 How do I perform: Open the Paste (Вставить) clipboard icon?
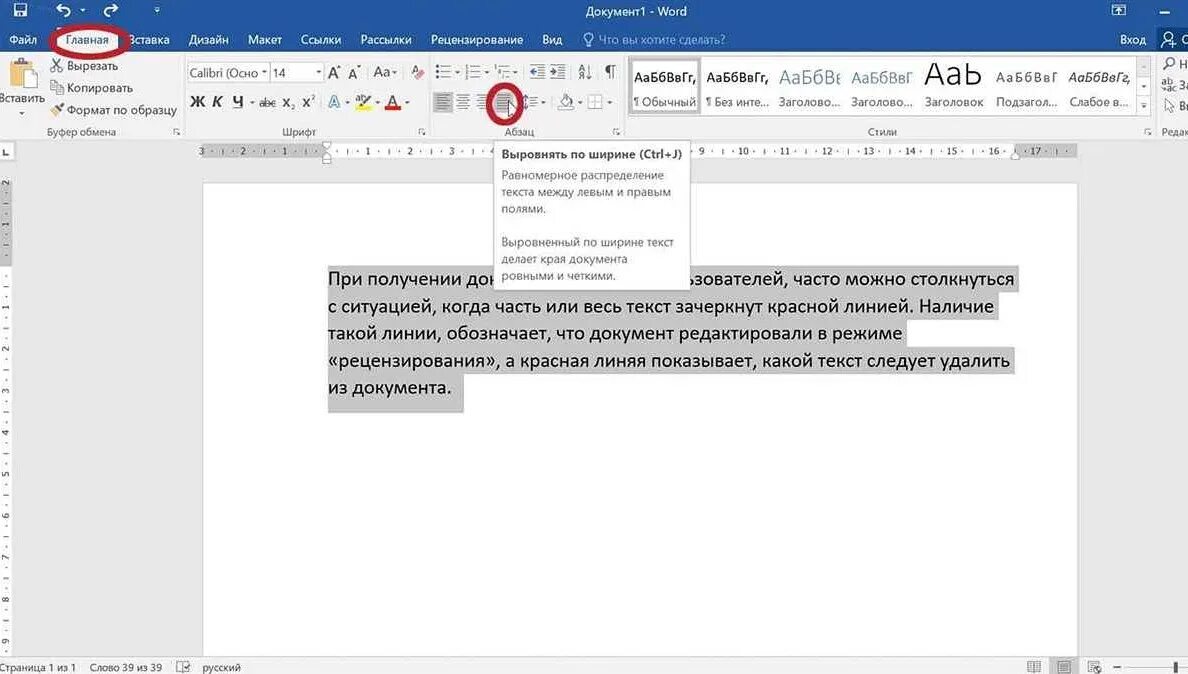(x=22, y=74)
